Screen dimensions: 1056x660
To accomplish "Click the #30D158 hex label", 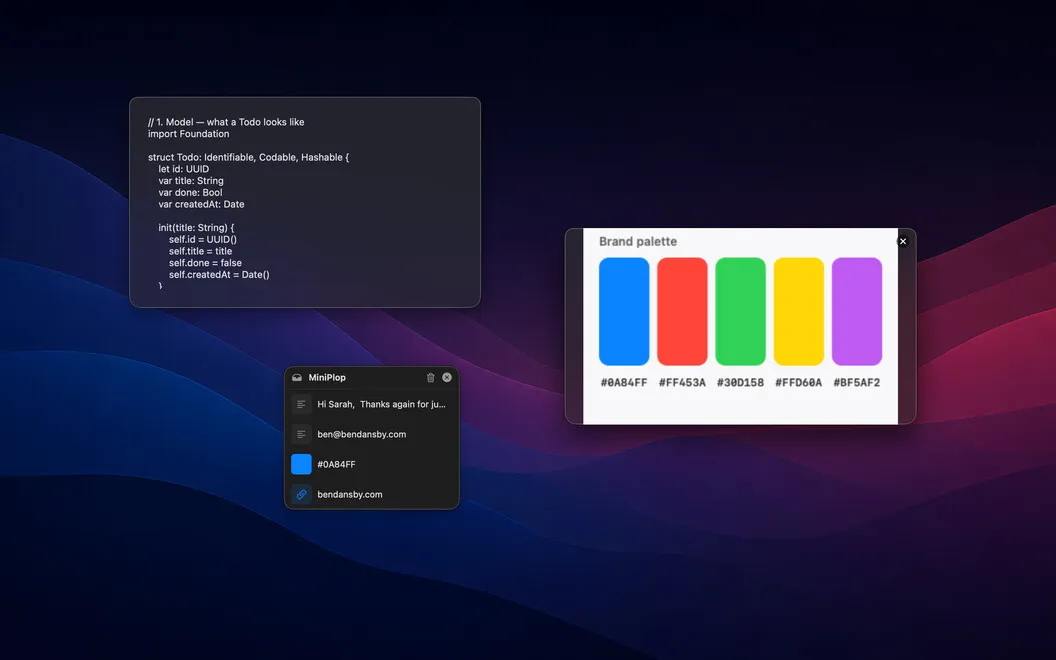I will pos(740,383).
